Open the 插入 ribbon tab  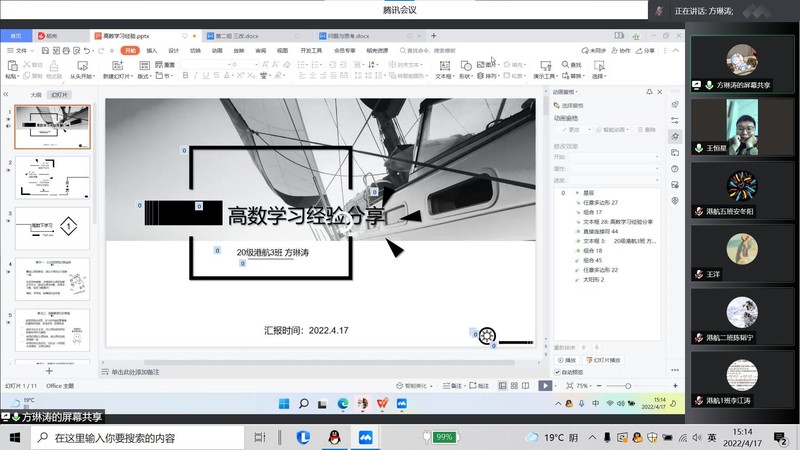point(151,49)
